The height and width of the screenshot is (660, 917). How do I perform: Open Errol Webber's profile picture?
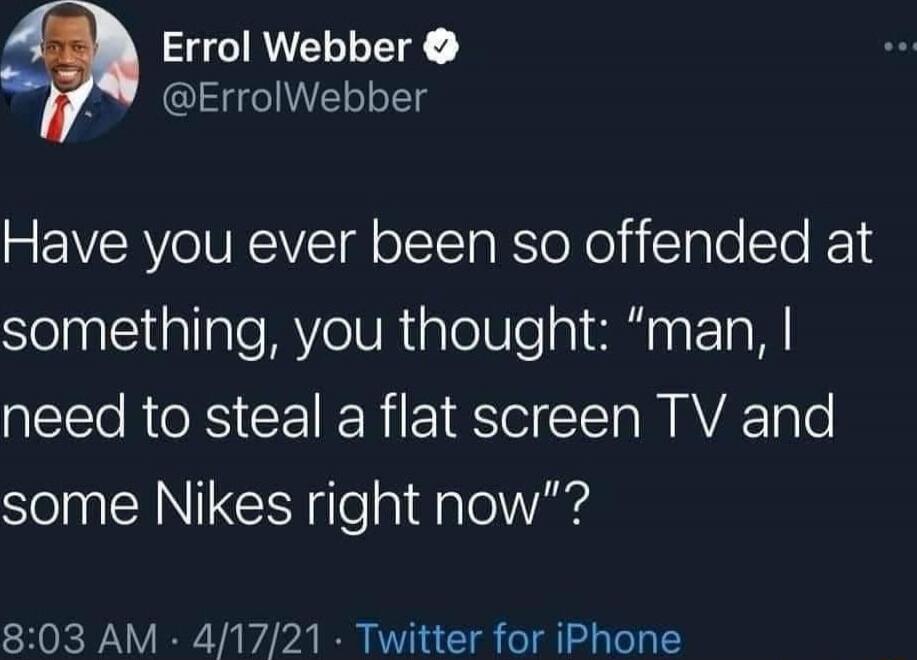(70, 73)
